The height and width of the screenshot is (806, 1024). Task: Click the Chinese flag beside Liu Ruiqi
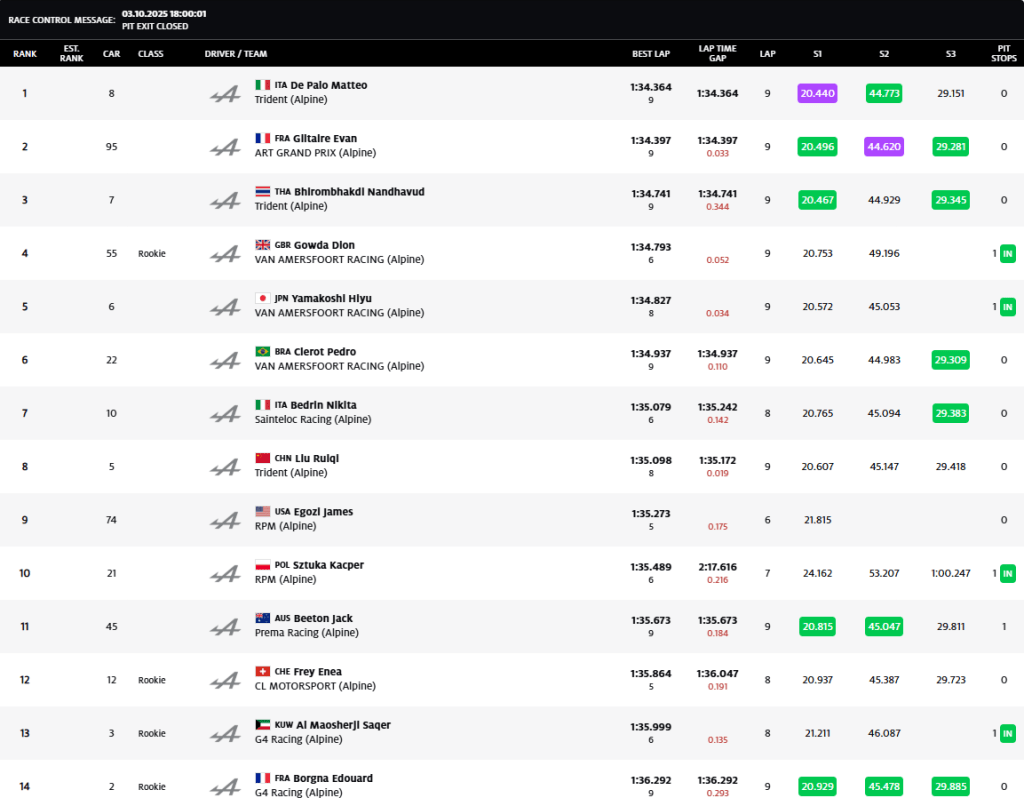point(263,459)
